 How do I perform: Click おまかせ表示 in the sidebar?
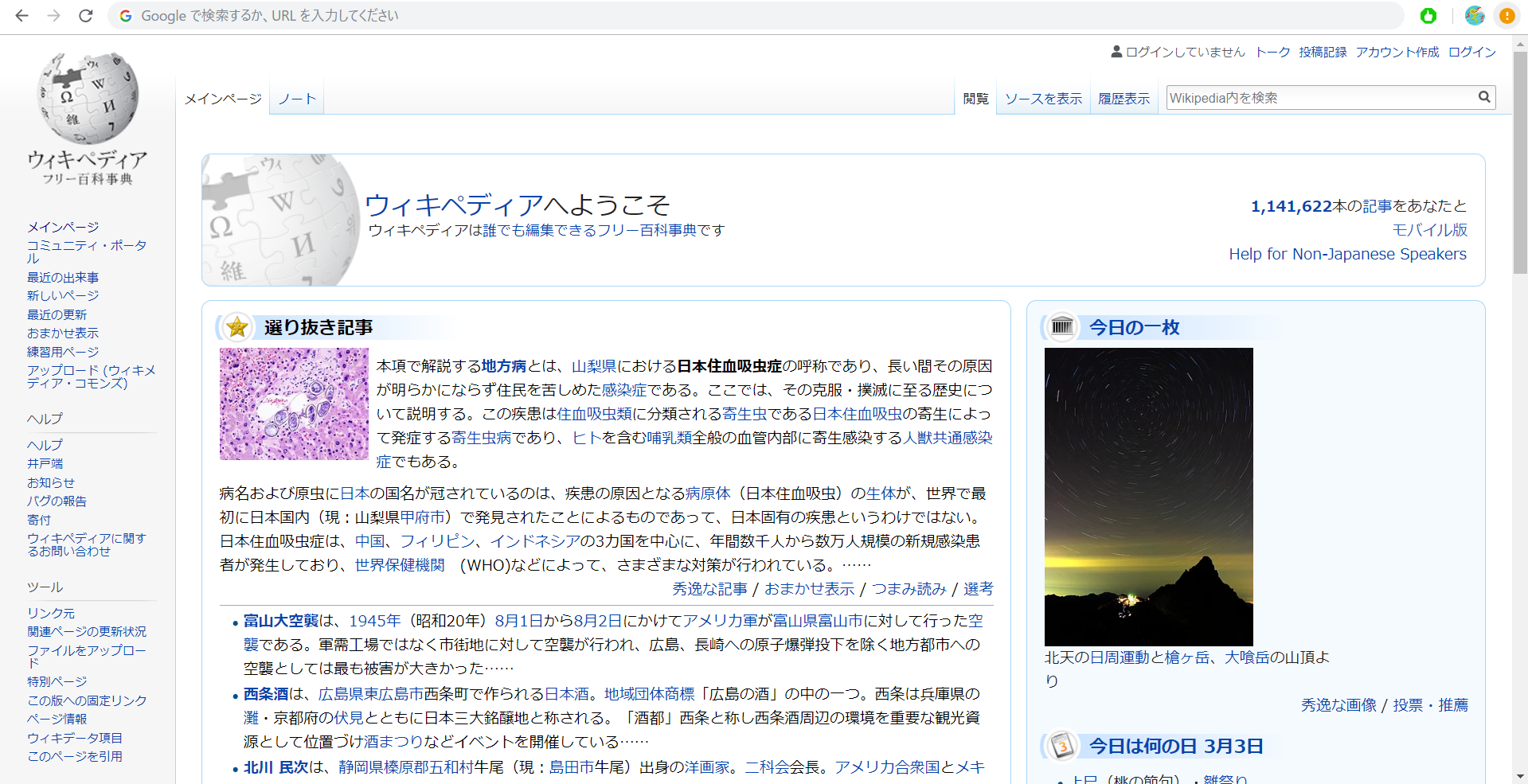click(x=63, y=333)
